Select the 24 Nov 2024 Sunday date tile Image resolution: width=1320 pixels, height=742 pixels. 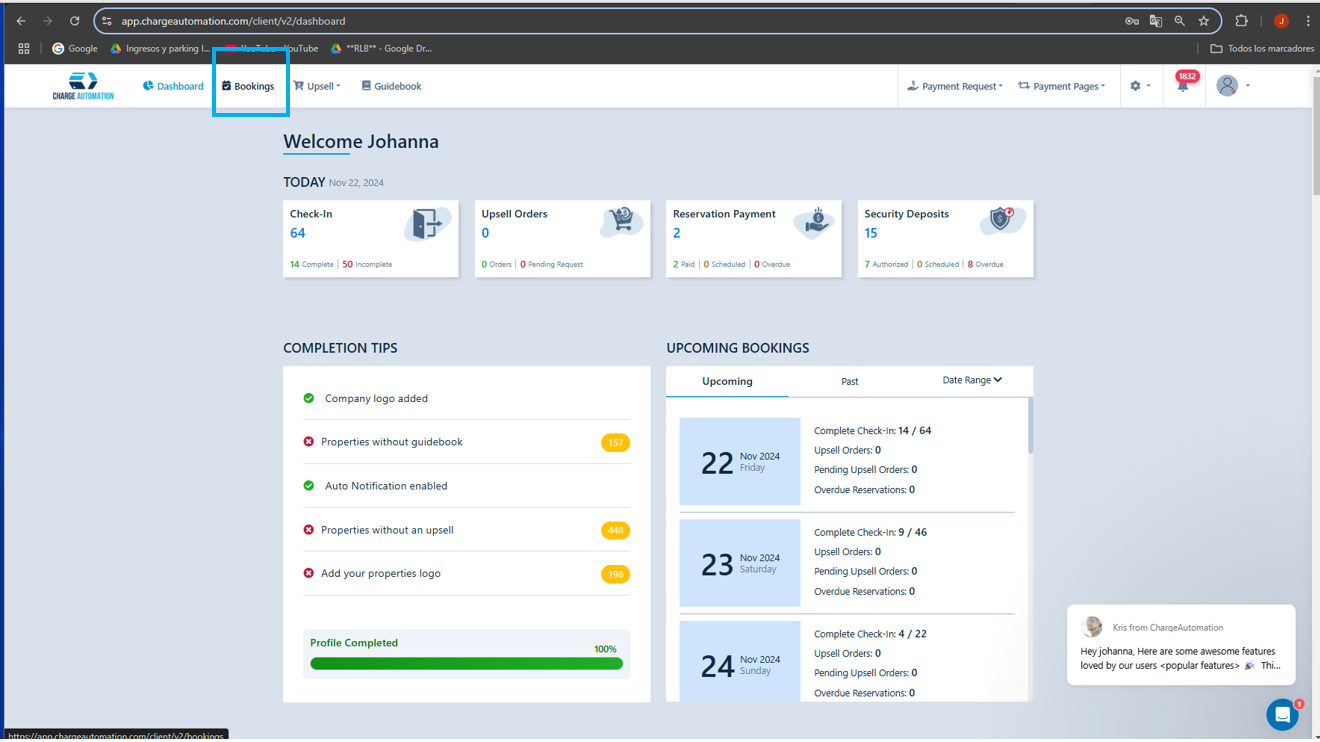click(740, 660)
